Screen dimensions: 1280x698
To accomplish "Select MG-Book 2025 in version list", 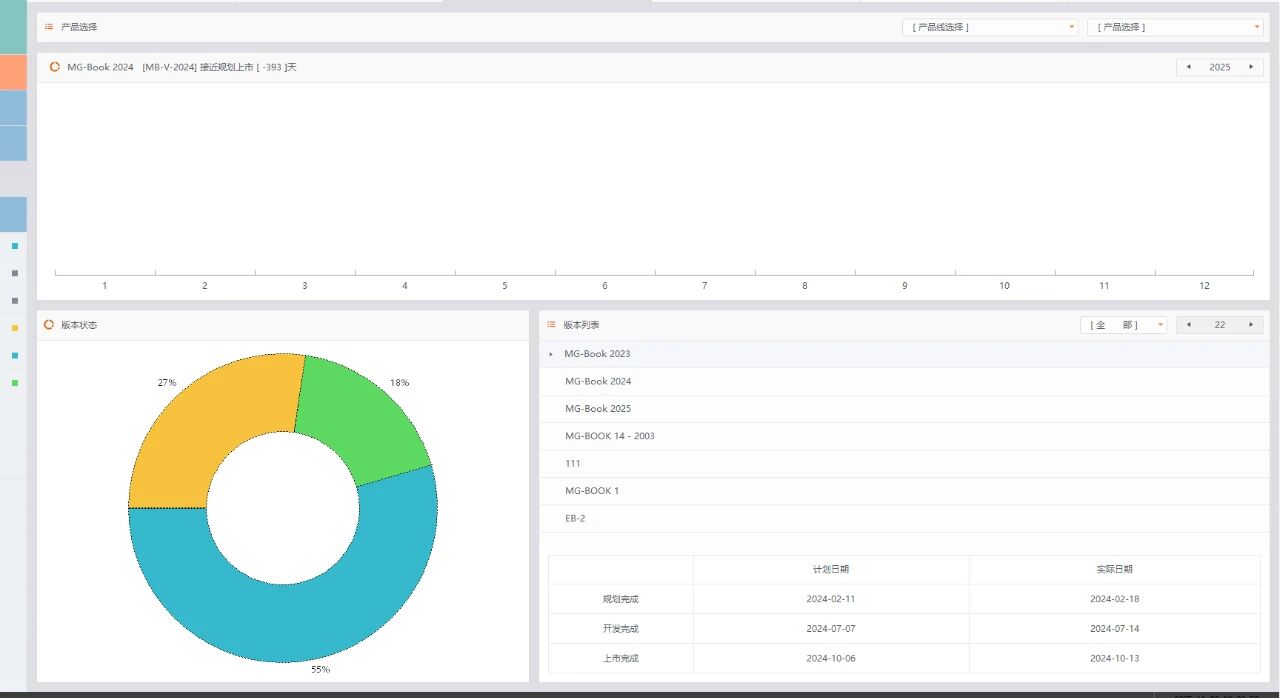I will pos(598,409).
